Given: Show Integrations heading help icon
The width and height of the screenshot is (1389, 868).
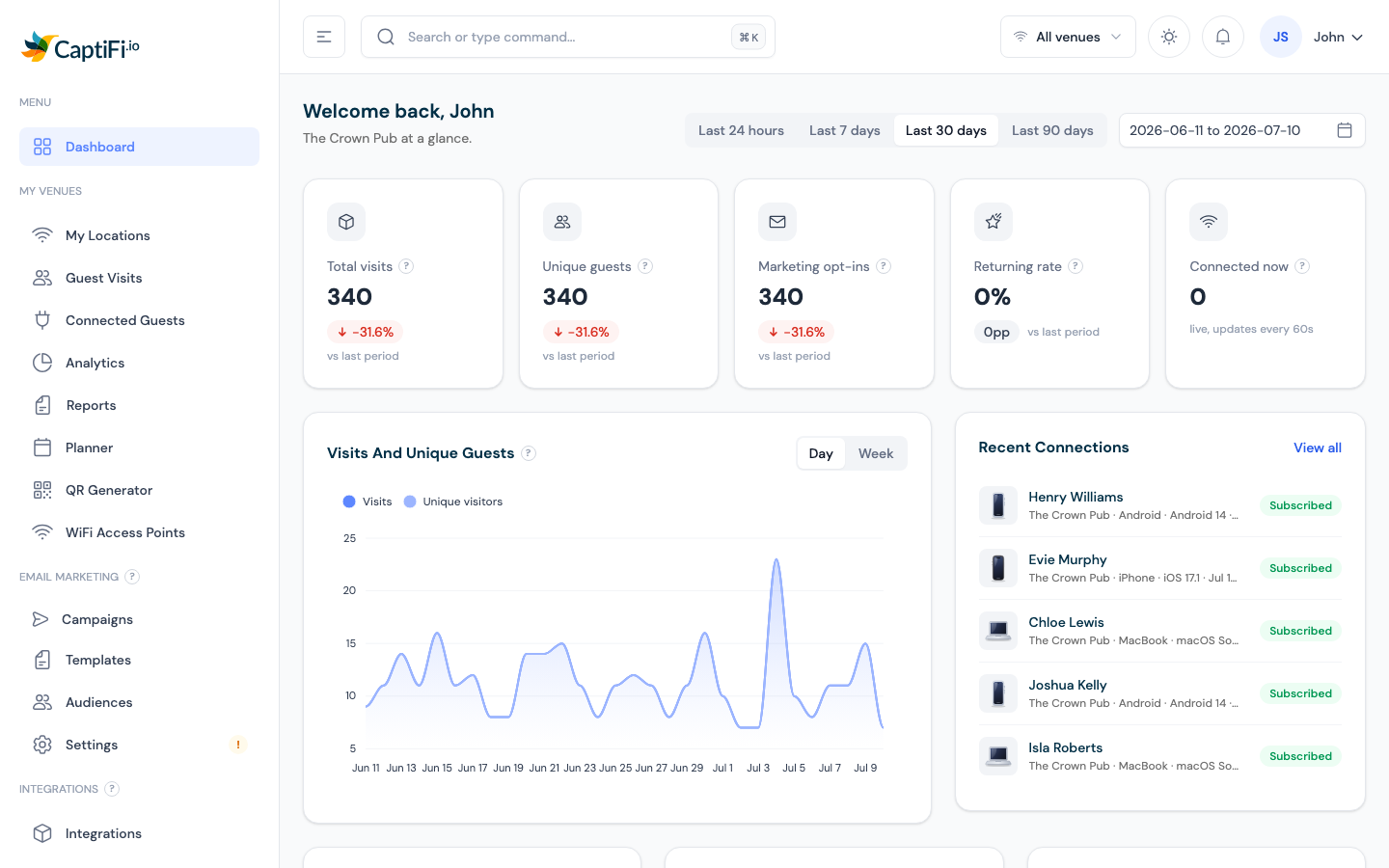Looking at the screenshot, I should 112,789.
